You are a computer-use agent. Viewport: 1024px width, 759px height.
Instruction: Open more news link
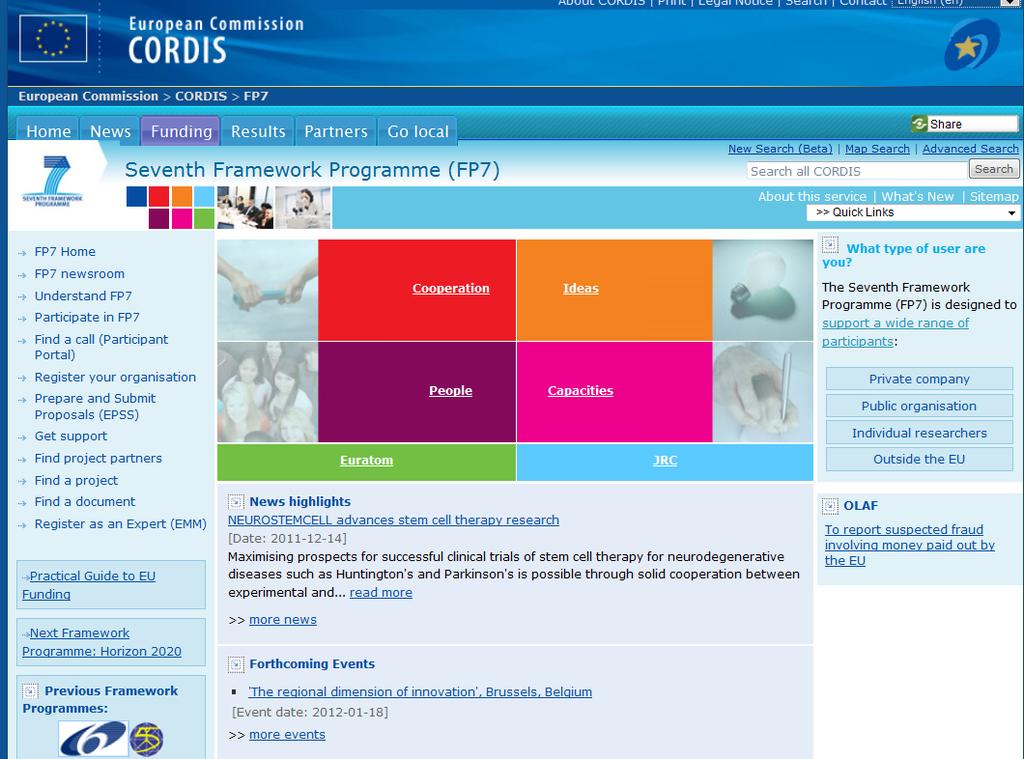pos(283,620)
